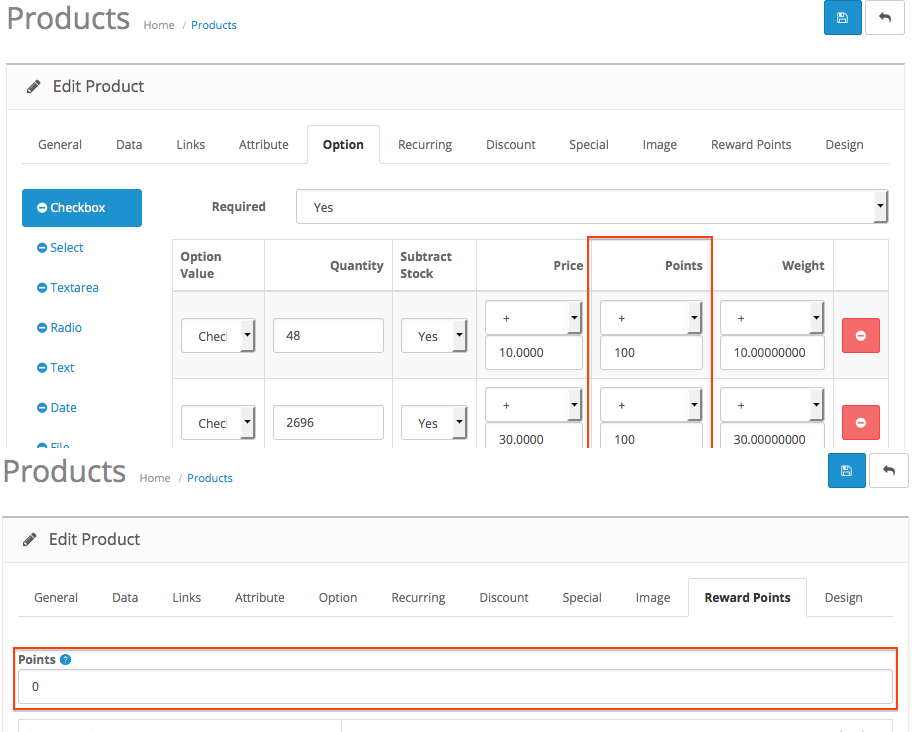This screenshot has height=732, width=912.
Task: Open Attribute tab in upper screenshot
Action: [263, 145]
